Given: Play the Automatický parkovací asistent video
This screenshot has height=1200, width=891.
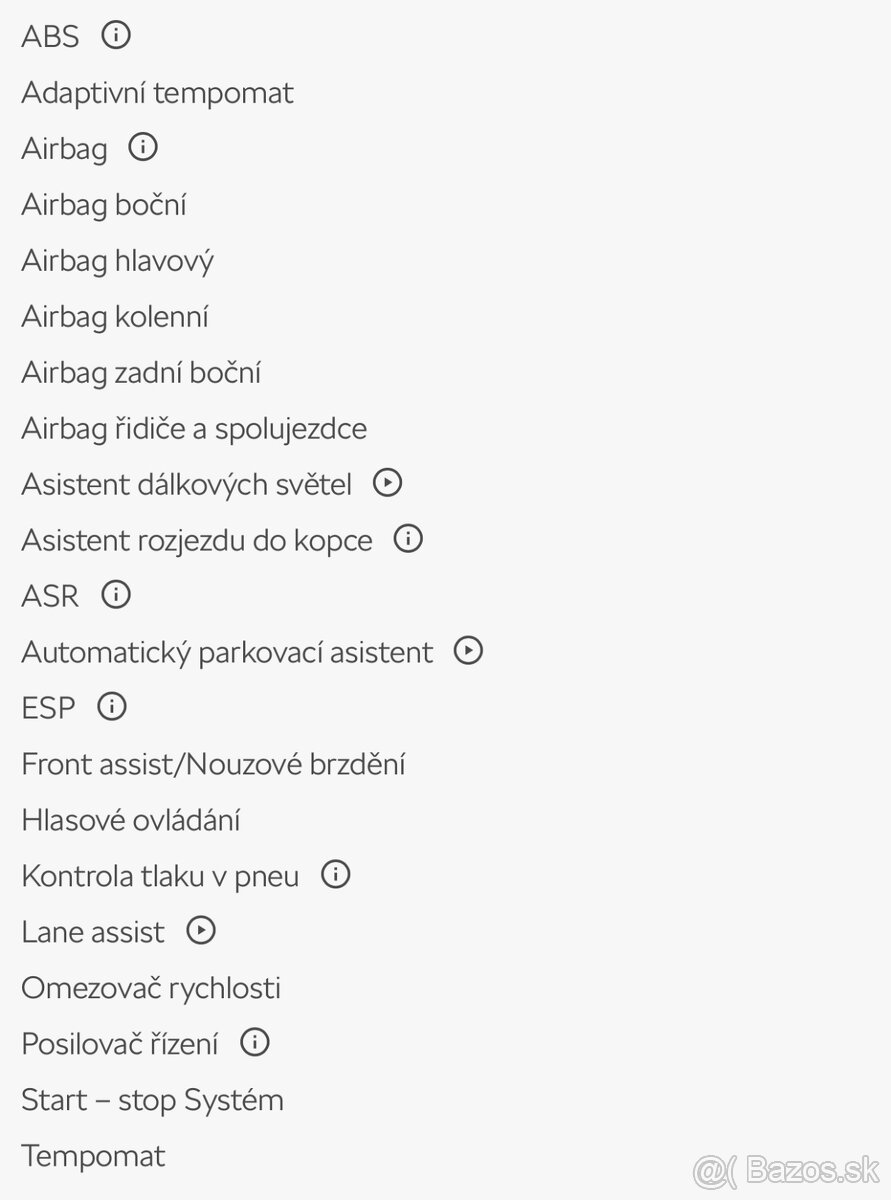Looking at the screenshot, I should pos(468,651).
